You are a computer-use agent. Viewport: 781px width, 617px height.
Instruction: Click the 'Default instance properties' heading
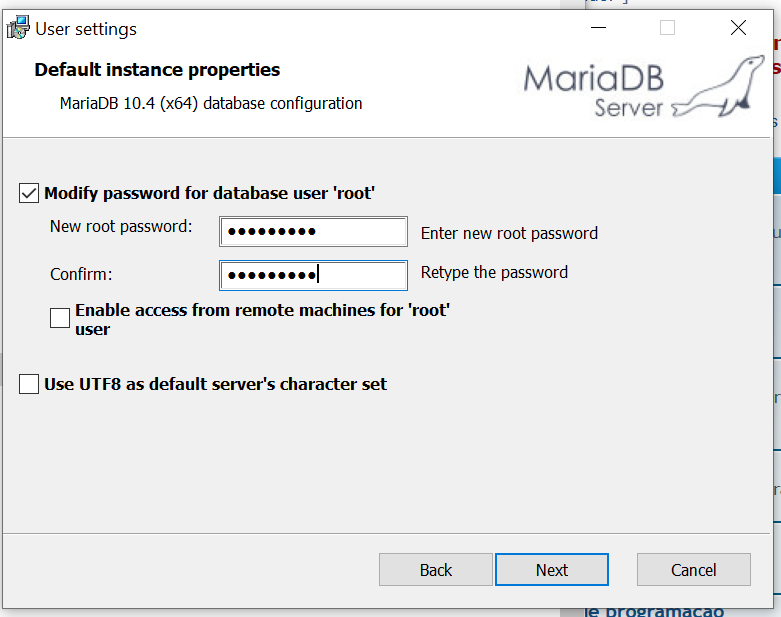coord(157,70)
